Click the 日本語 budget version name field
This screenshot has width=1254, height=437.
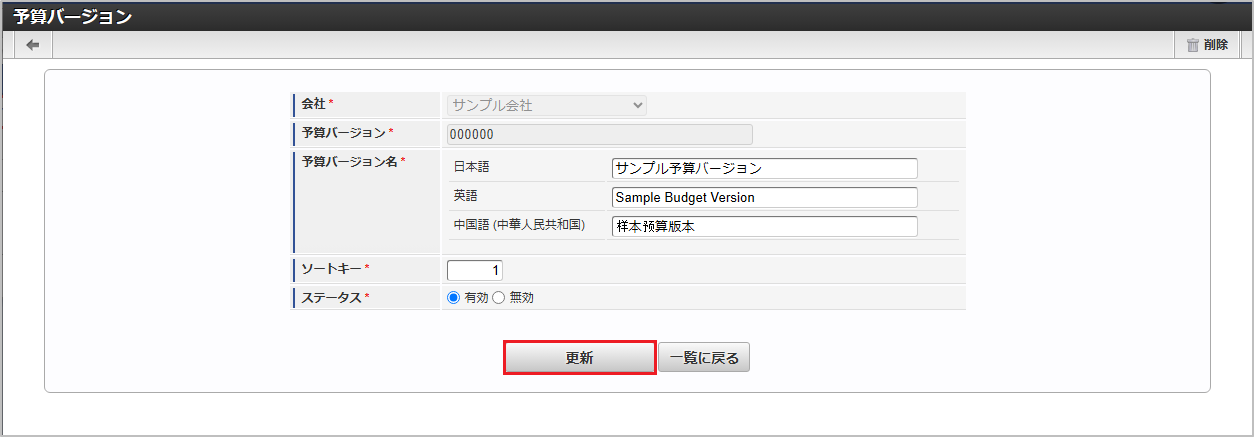pos(764,168)
